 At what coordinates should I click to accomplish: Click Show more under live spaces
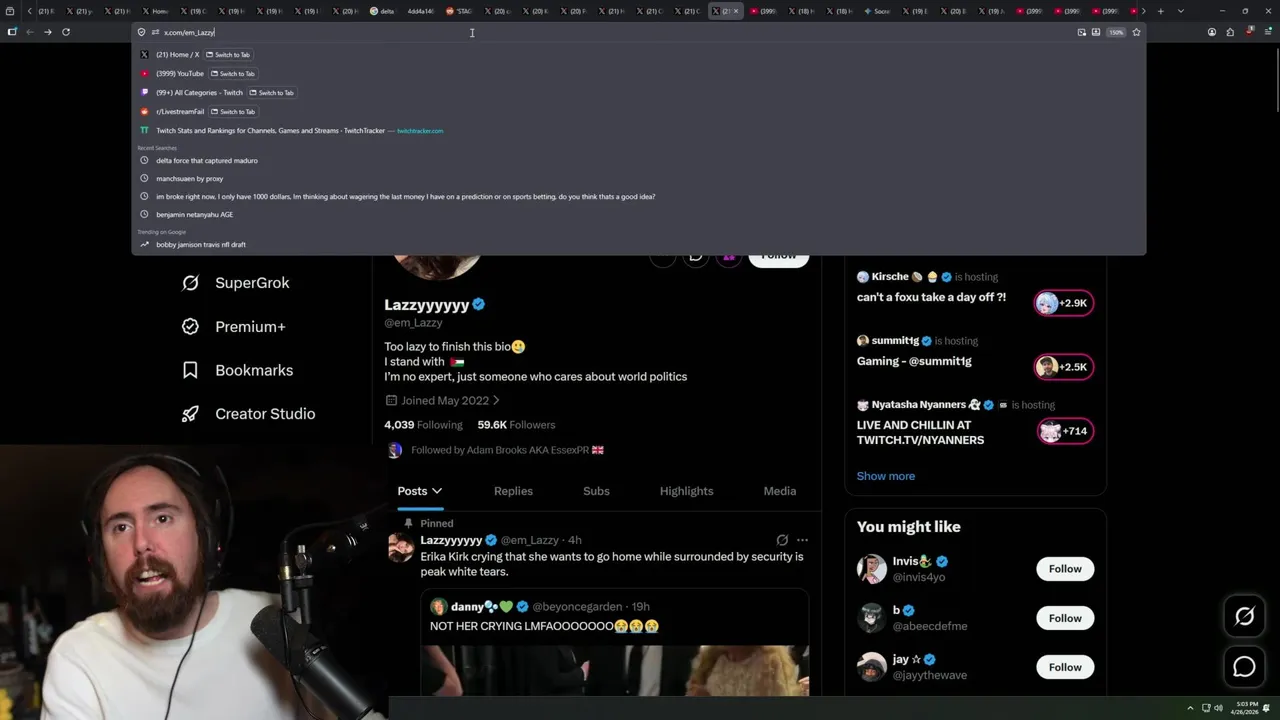pyautogui.click(x=886, y=476)
